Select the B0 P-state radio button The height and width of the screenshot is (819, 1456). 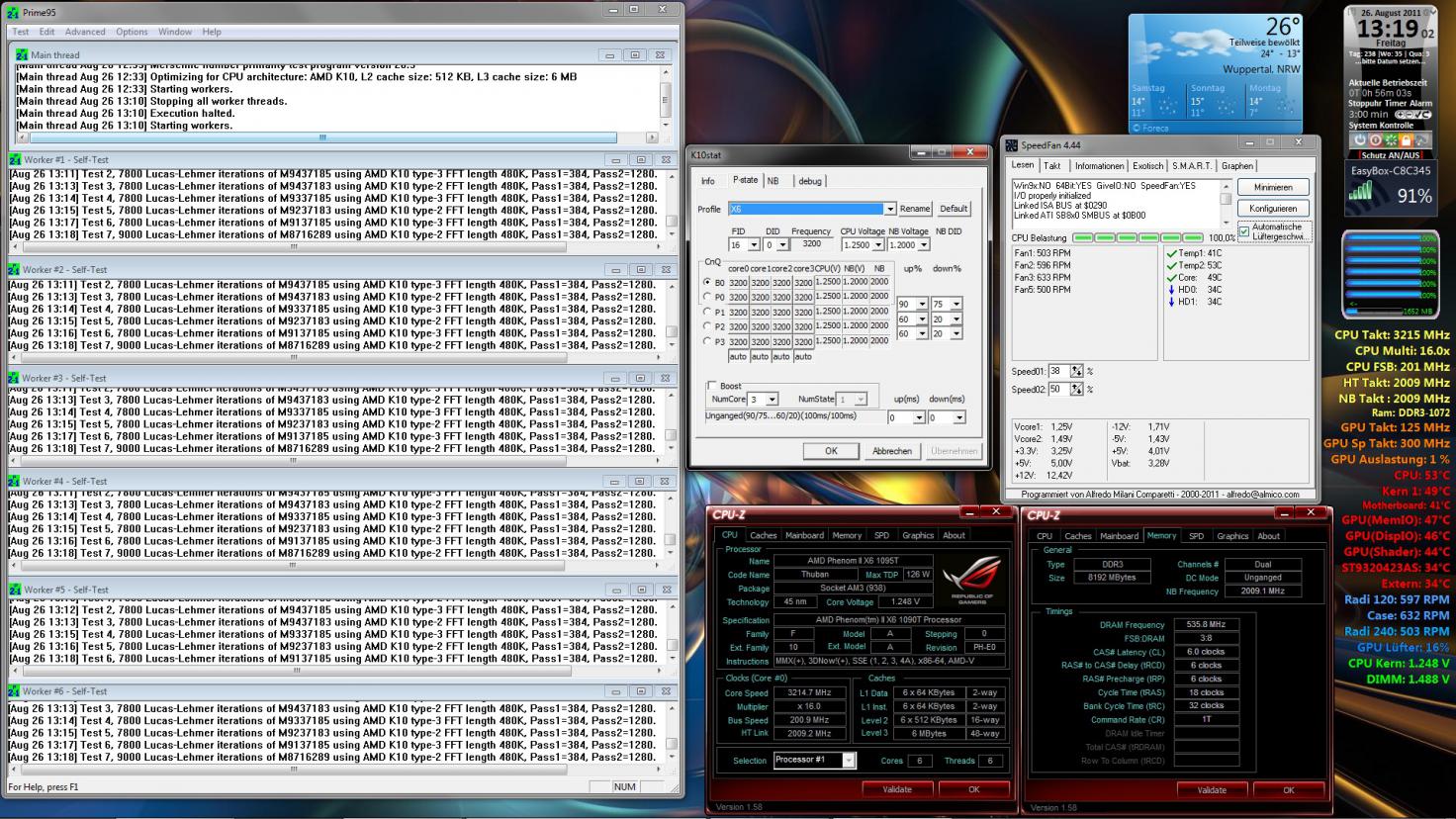pos(707,282)
